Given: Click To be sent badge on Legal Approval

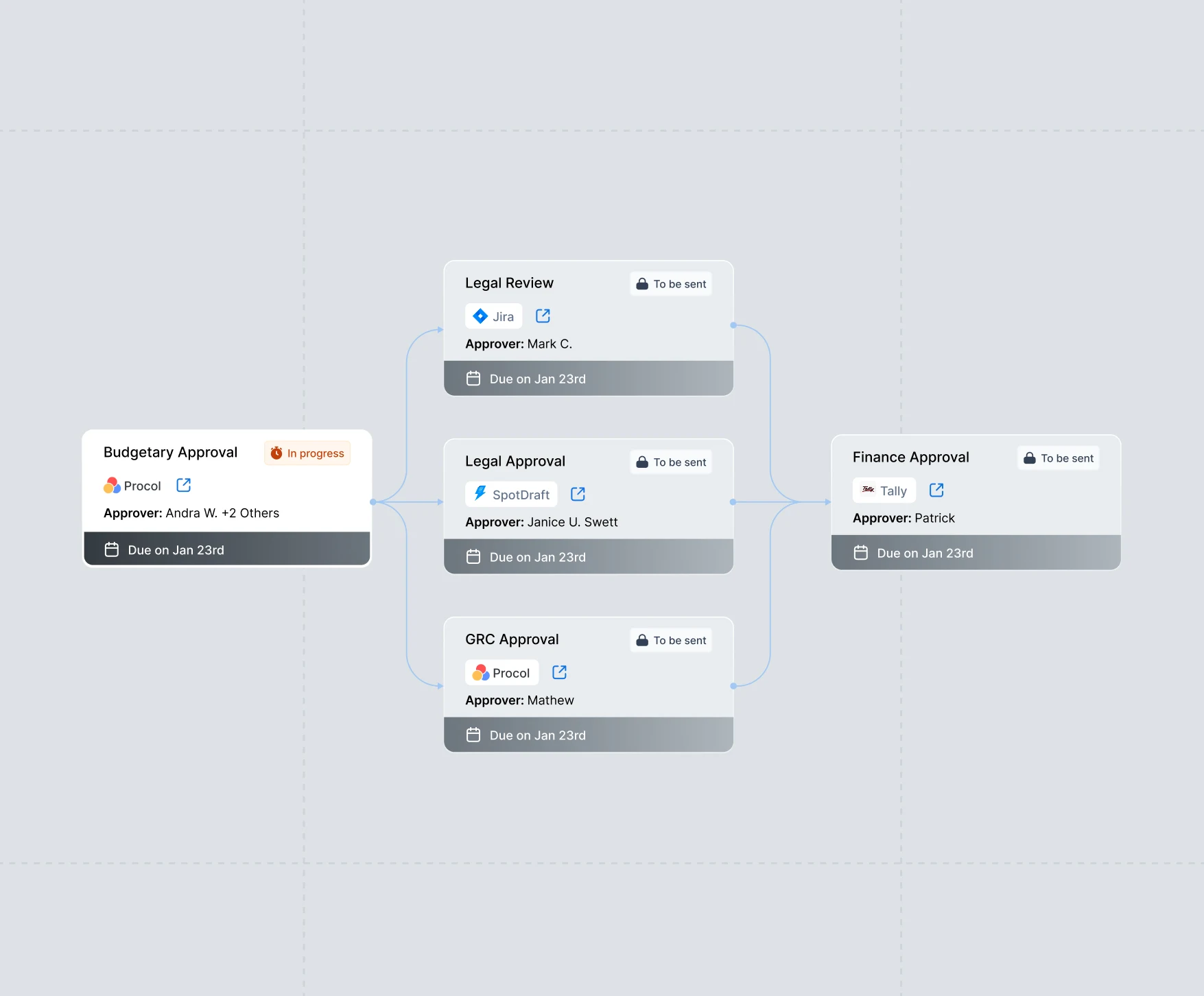Looking at the screenshot, I should [671, 462].
